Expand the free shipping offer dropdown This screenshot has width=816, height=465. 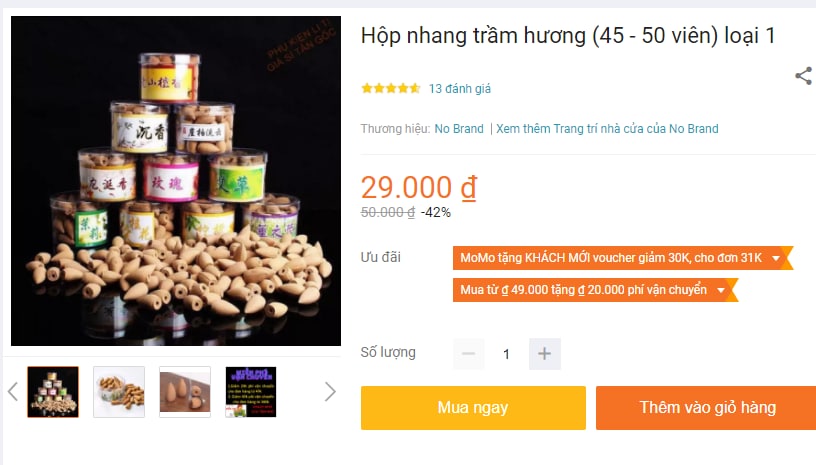click(721, 290)
